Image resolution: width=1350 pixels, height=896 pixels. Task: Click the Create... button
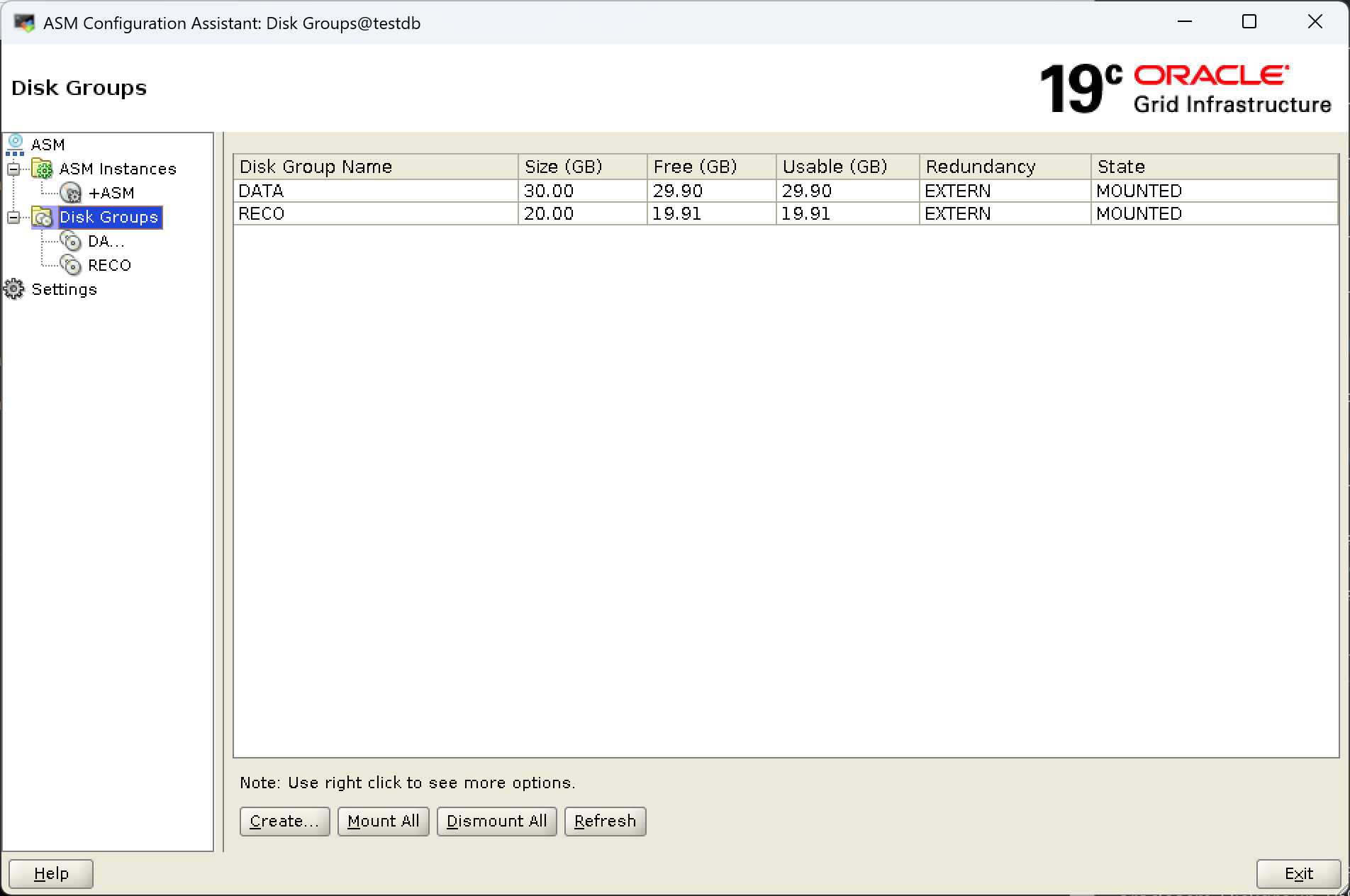tap(284, 821)
